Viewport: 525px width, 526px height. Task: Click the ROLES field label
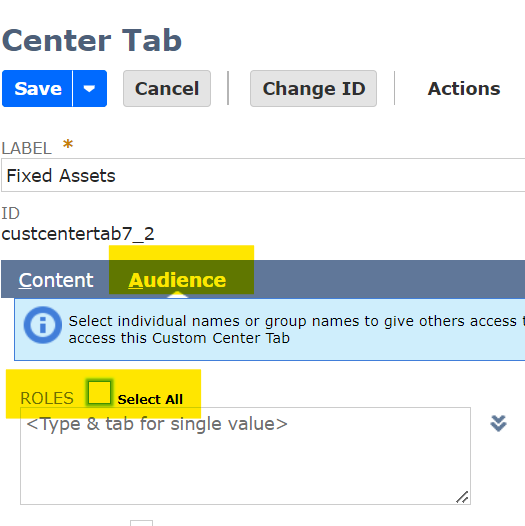pyautogui.click(x=47, y=399)
